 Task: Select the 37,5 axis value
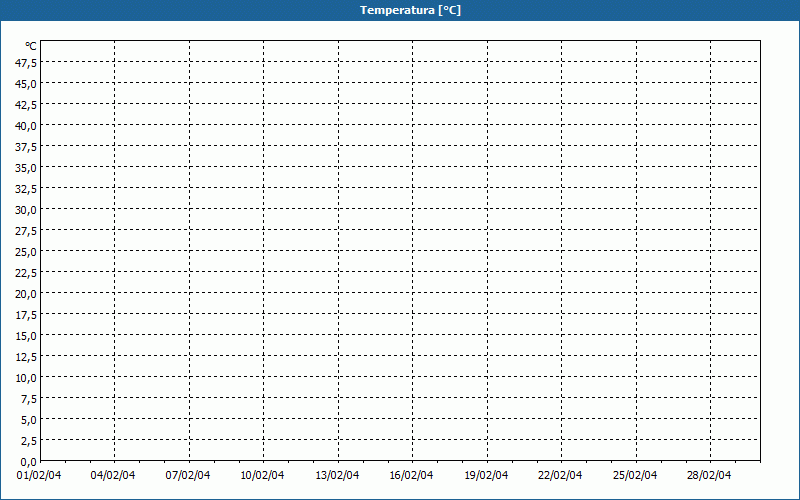pyautogui.click(x=26, y=147)
